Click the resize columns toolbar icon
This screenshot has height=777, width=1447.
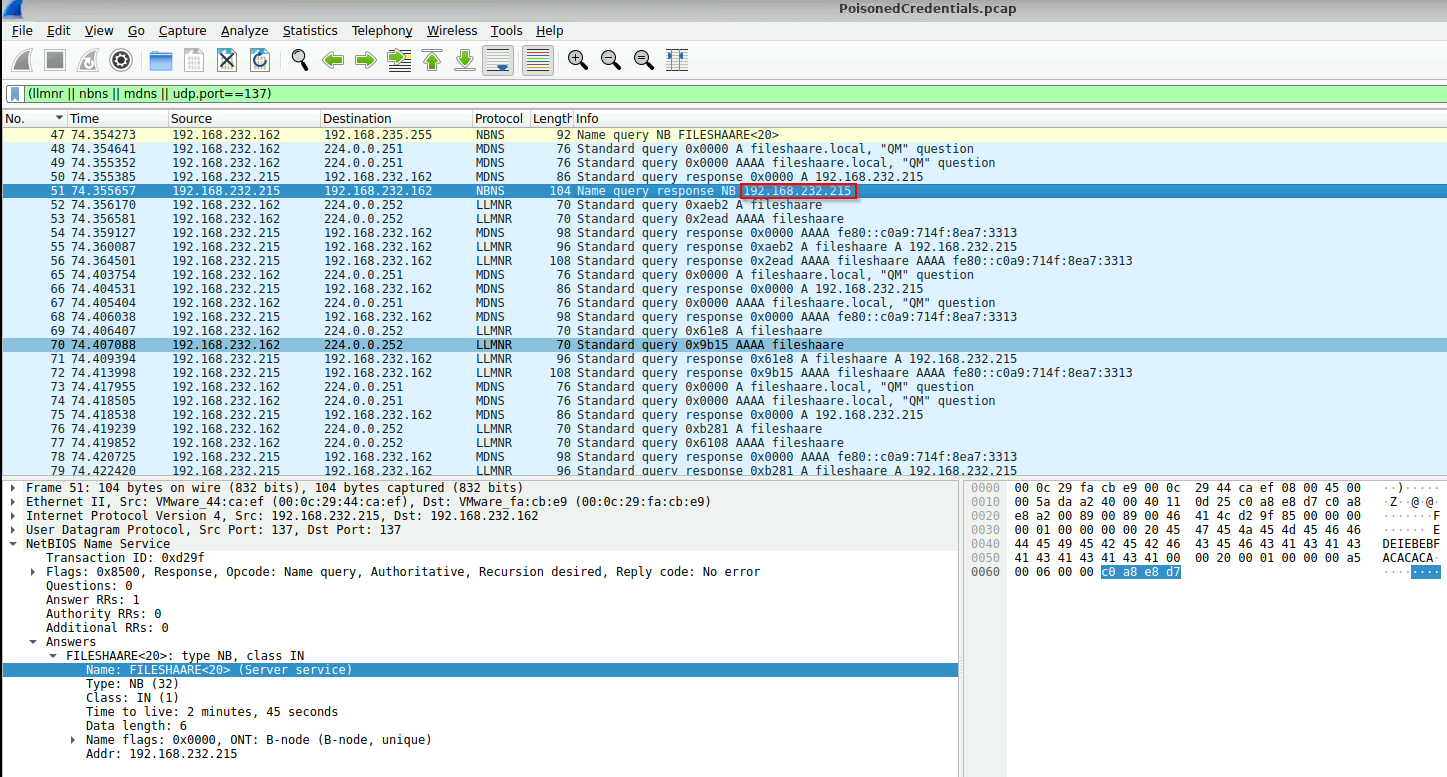677,61
